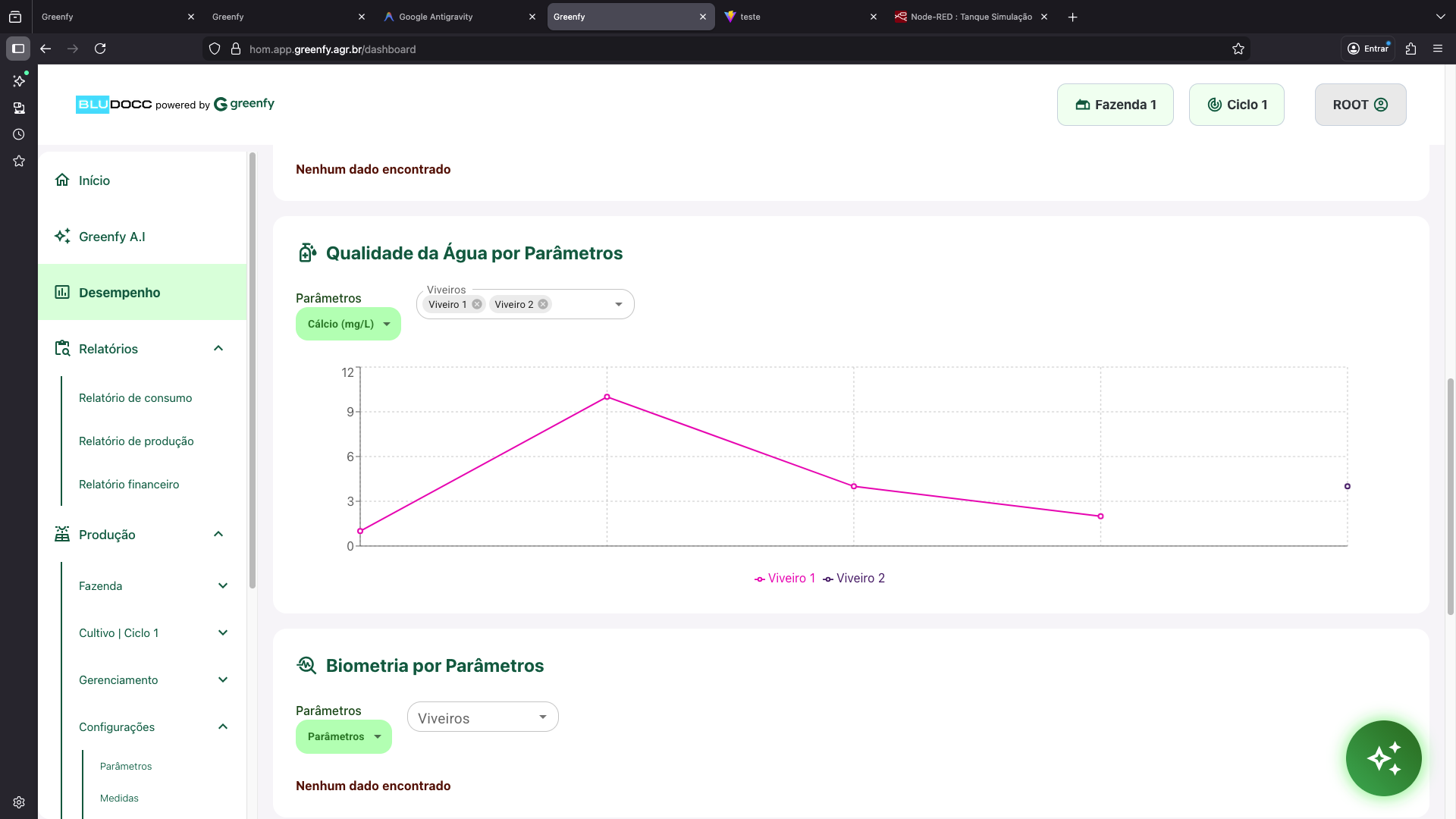Open the Relatório financeiro link
The width and height of the screenshot is (1456, 819).
click(x=128, y=484)
